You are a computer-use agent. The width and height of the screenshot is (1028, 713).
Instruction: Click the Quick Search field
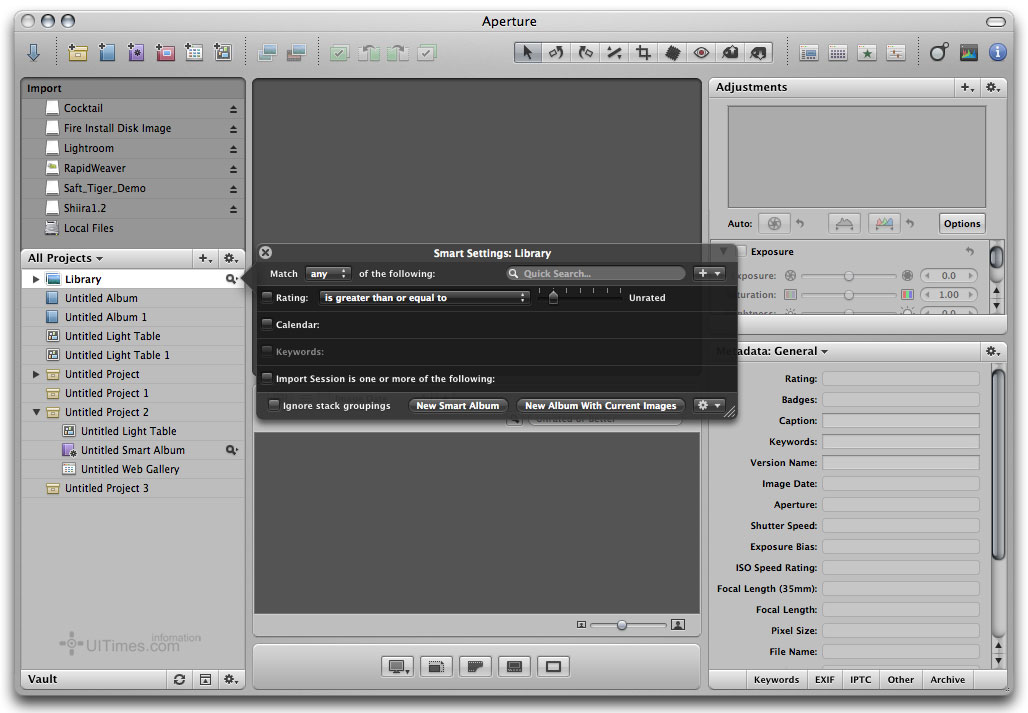(x=597, y=273)
